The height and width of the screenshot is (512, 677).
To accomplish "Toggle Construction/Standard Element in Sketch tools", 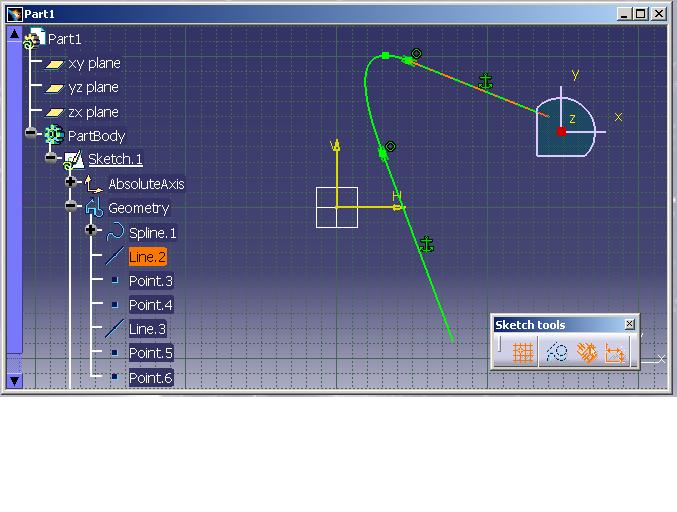I will (x=556, y=352).
